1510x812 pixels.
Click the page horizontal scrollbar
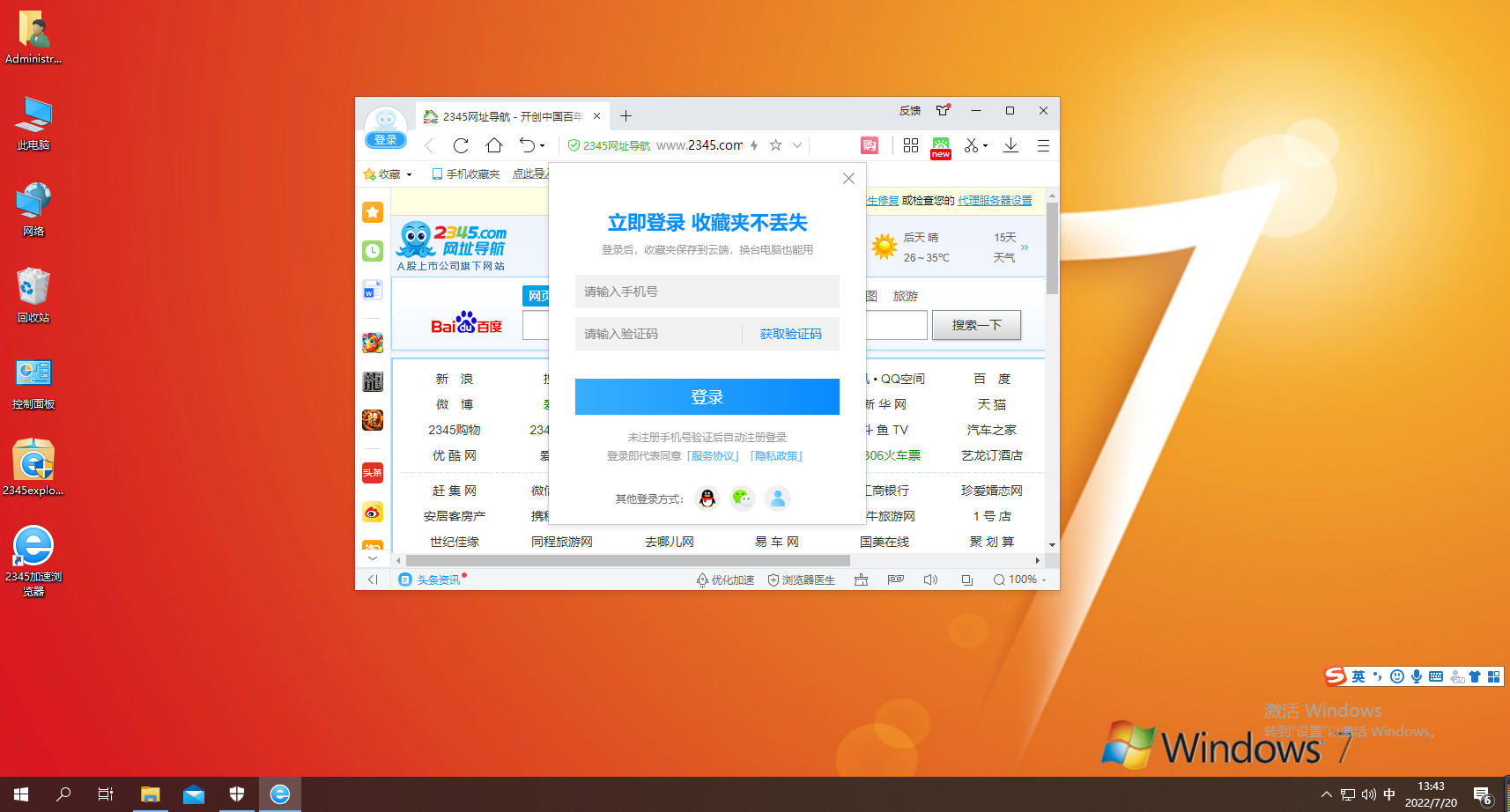[628, 560]
